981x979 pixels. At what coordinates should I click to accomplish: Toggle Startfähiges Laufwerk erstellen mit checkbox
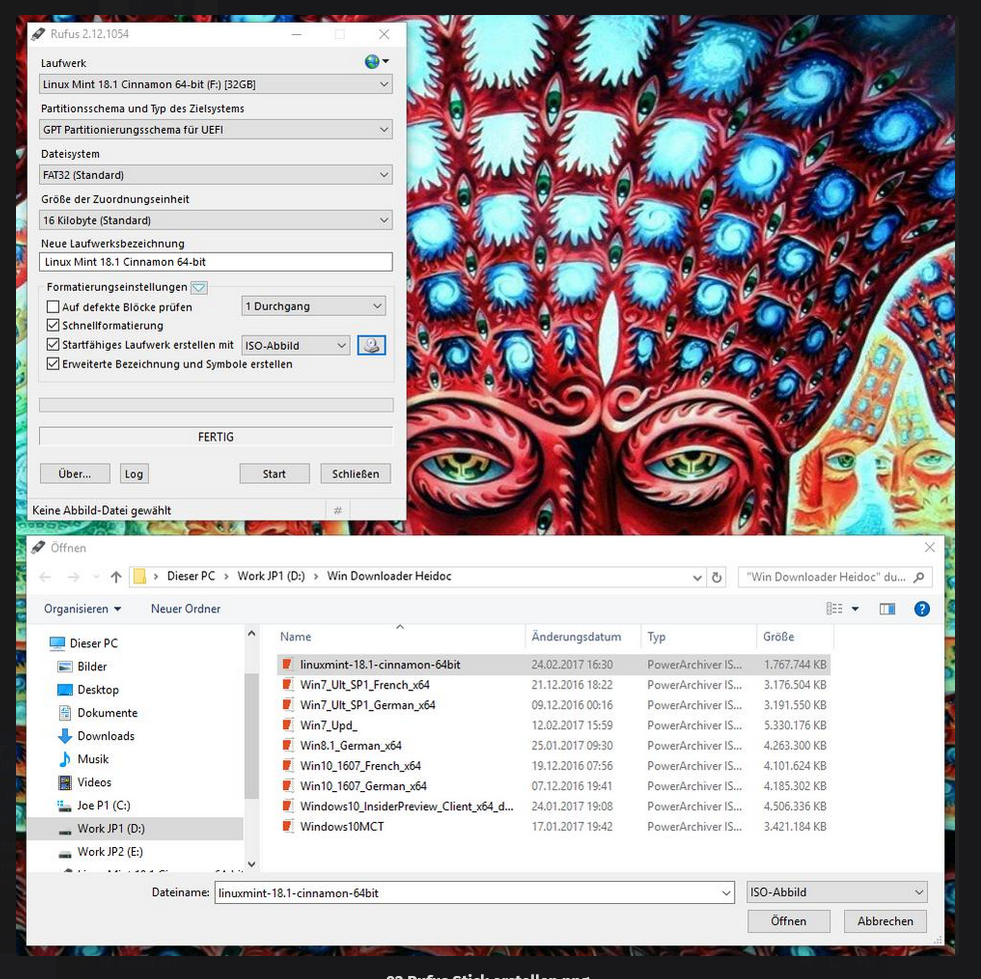coord(53,344)
